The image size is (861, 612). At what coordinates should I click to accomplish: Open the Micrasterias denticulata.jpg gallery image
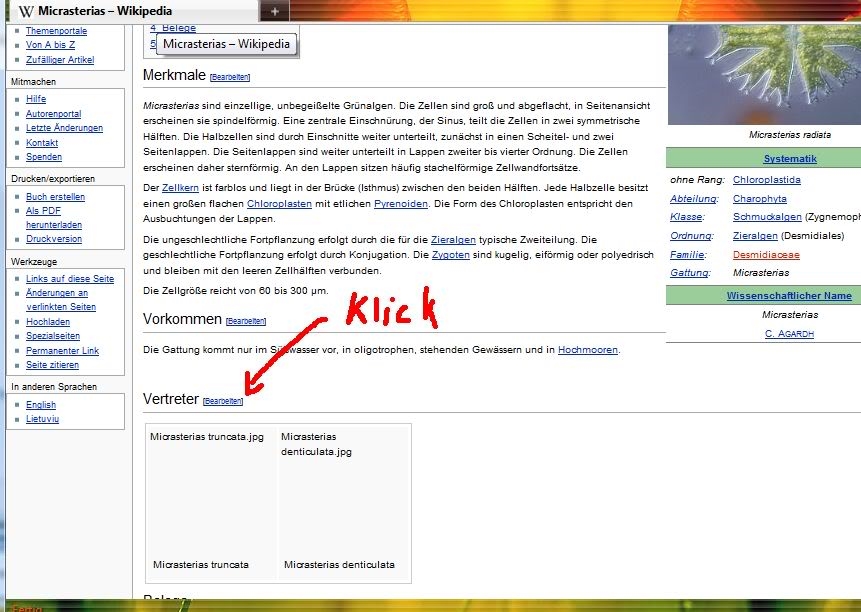(316, 444)
